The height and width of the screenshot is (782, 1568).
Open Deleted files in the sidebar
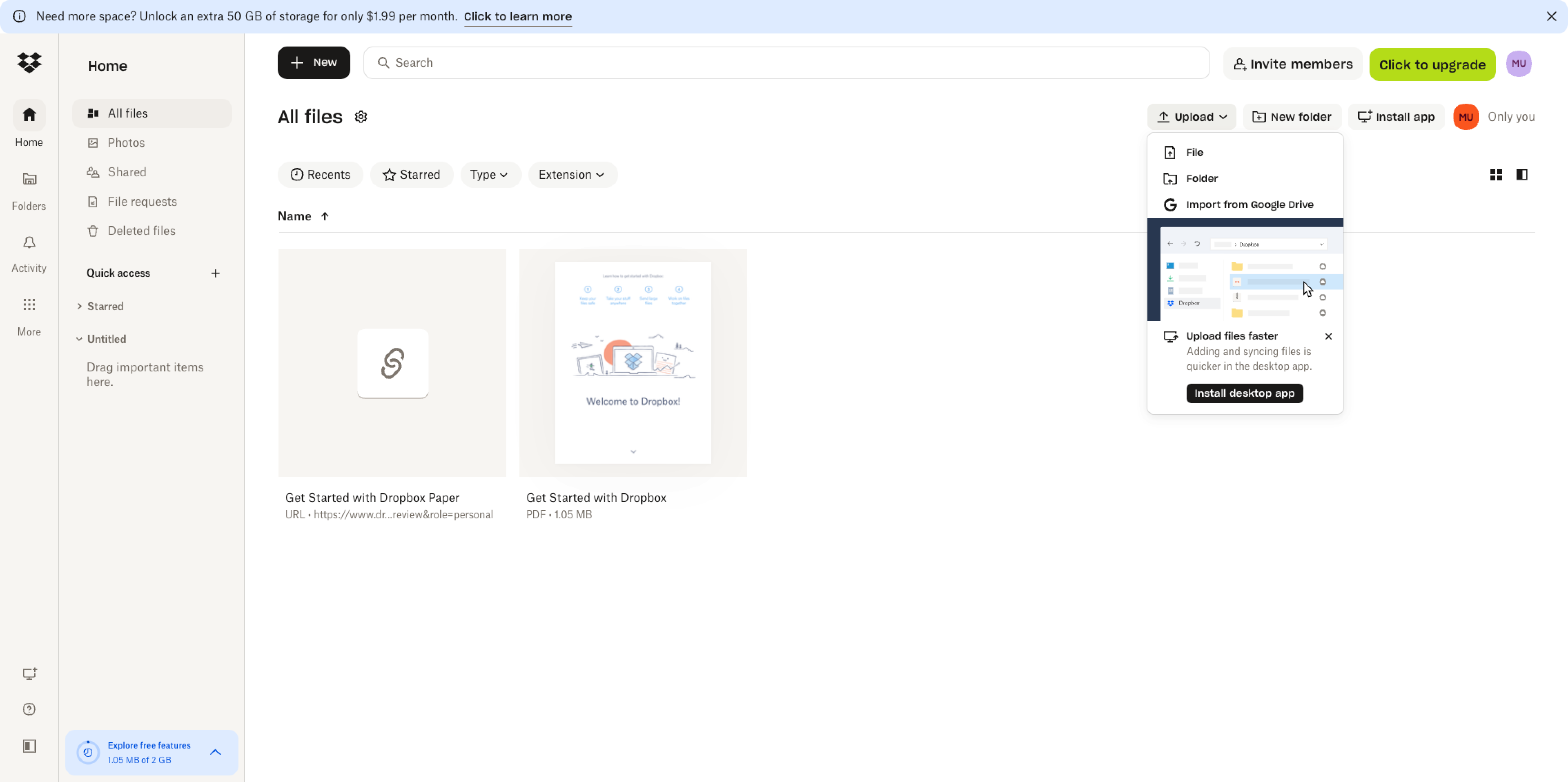(x=151, y=231)
